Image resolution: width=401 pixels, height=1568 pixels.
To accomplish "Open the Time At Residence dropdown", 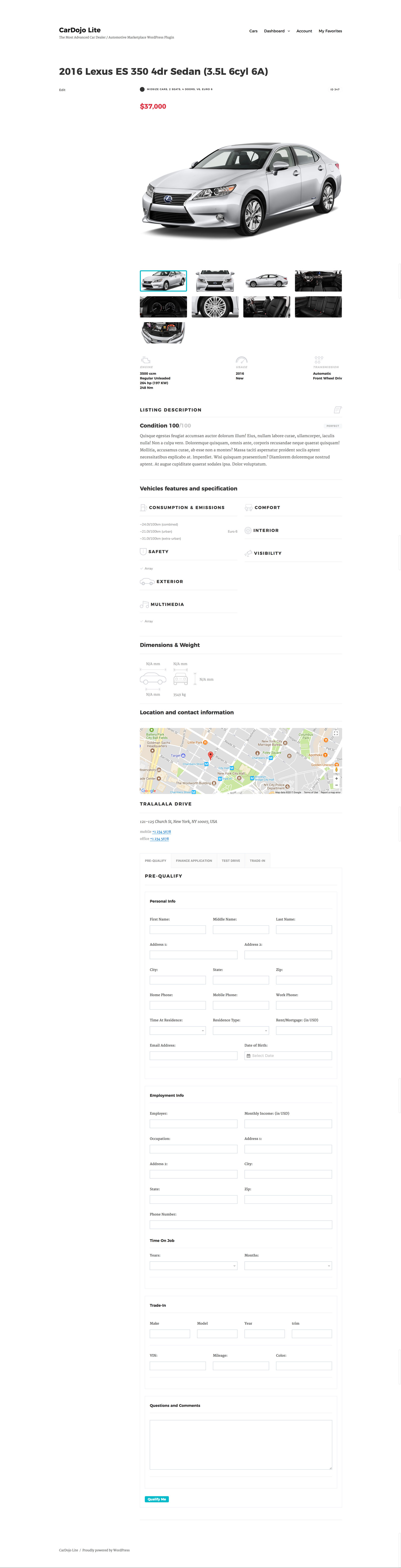I will (x=178, y=1031).
